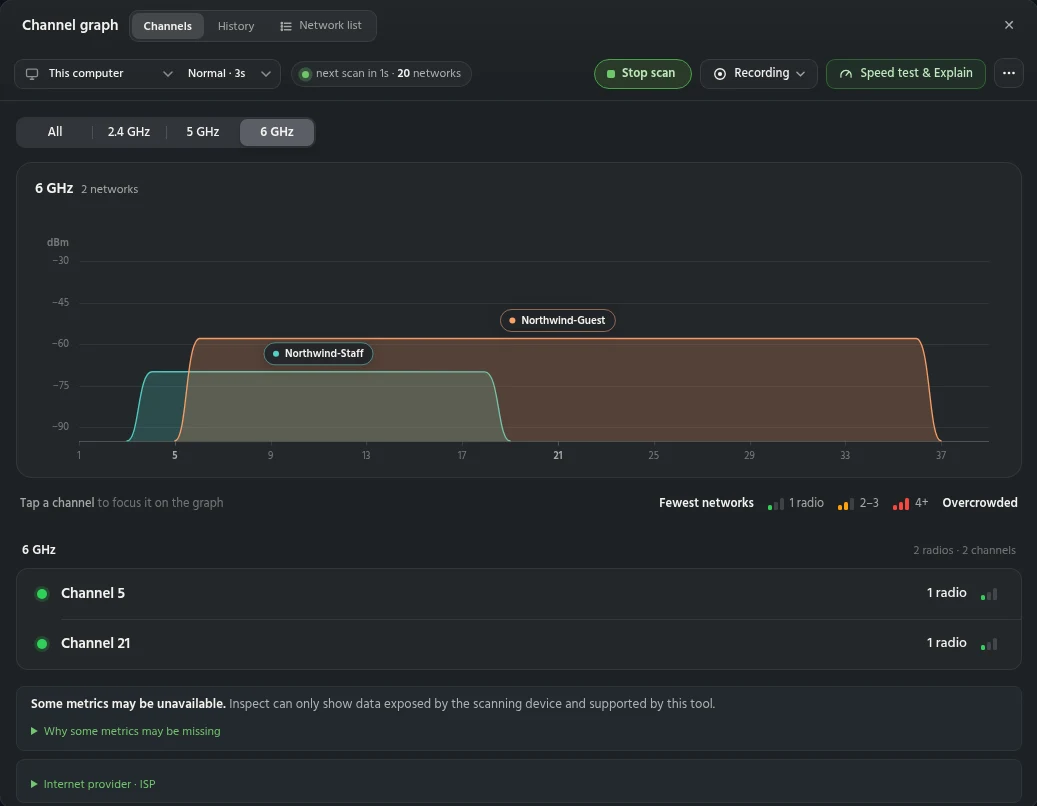Click signal bars icon in Channel 5 row
This screenshot has width=1037, height=806.
tap(989, 594)
